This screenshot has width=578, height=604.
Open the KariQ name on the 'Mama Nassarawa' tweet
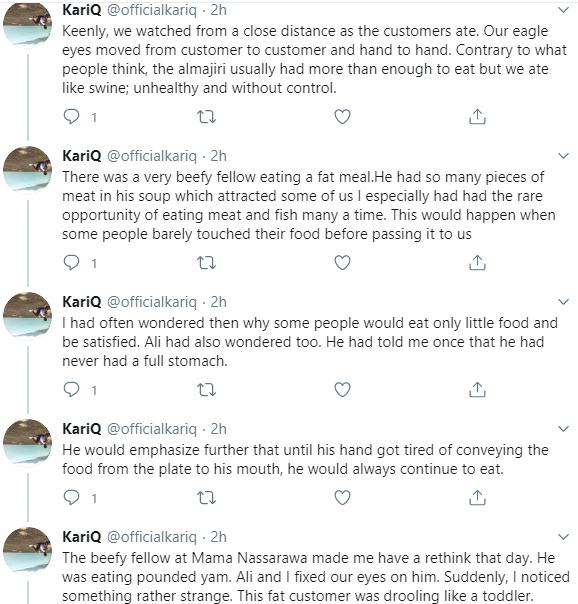[82, 537]
